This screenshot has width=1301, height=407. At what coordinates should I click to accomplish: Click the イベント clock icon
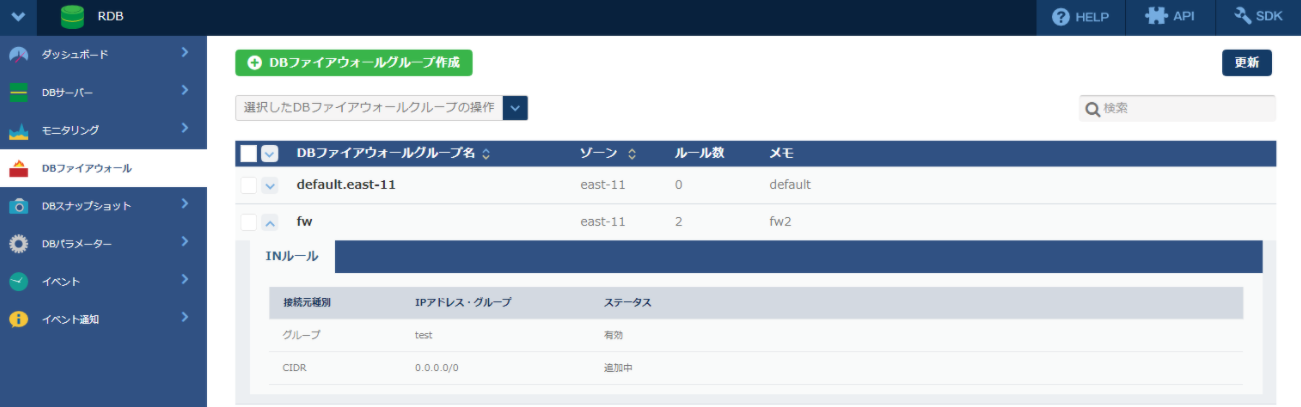(x=19, y=282)
